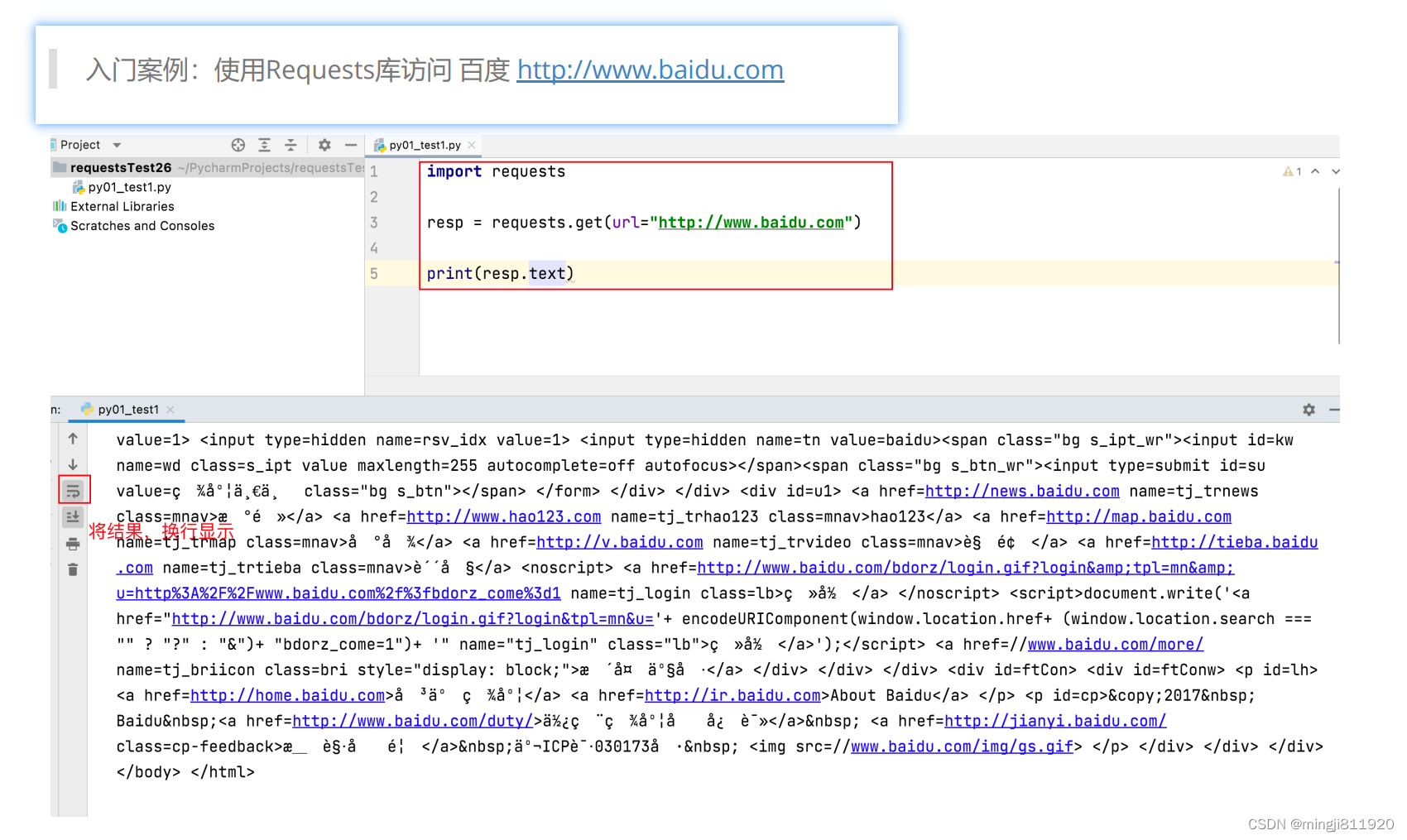Viewport: 1407px width, 840px height.
Task: Open the Project view dropdown
Action: click(x=117, y=145)
